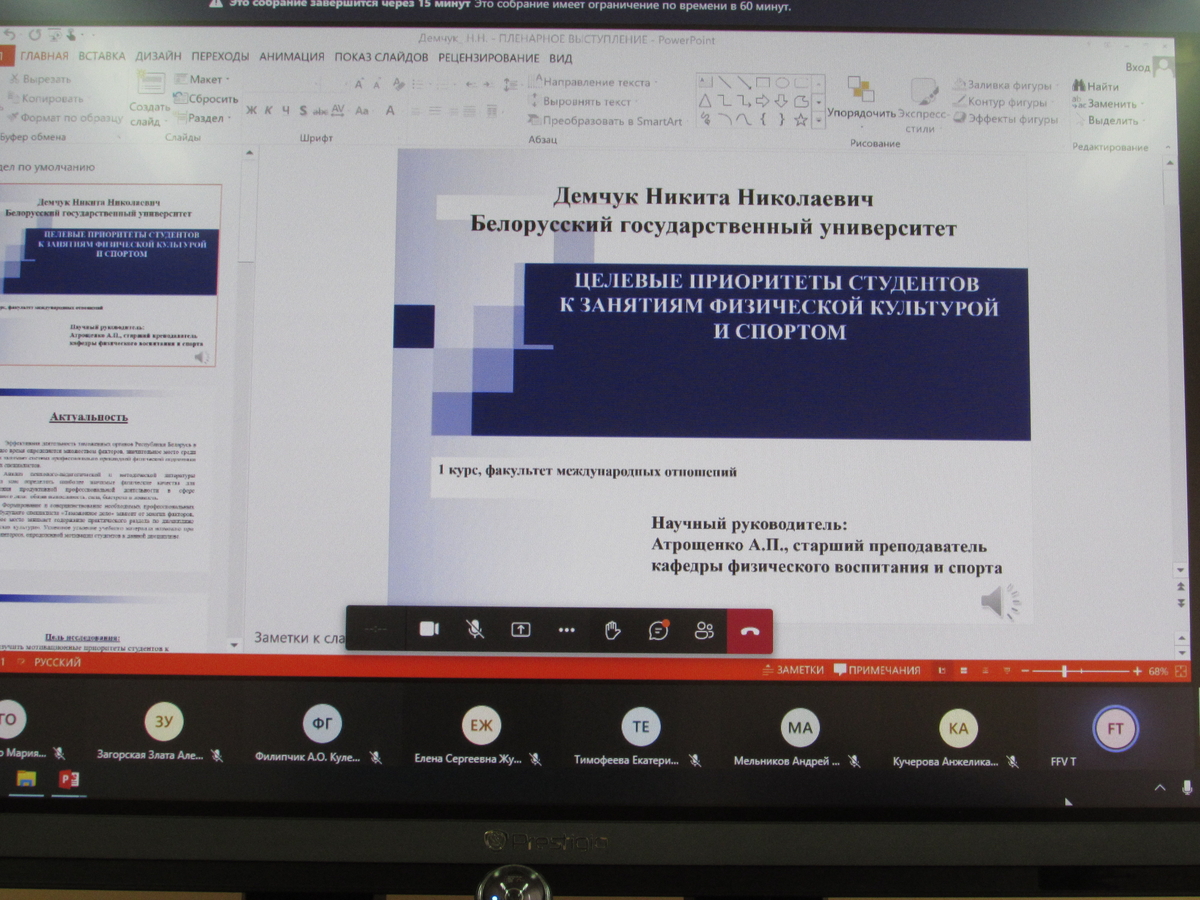Play the audio speaker icon on the slide
Image resolution: width=1200 pixels, height=900 pixels.
(1000, 602)
